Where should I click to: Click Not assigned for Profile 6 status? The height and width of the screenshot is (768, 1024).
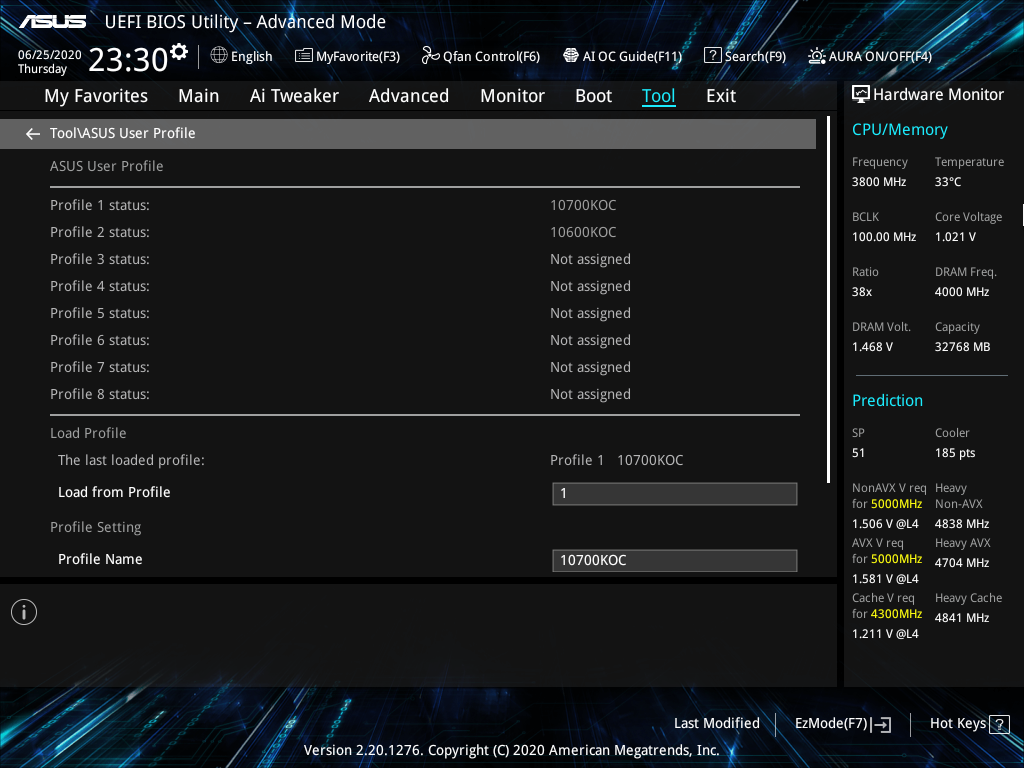(x=590, y=341)
